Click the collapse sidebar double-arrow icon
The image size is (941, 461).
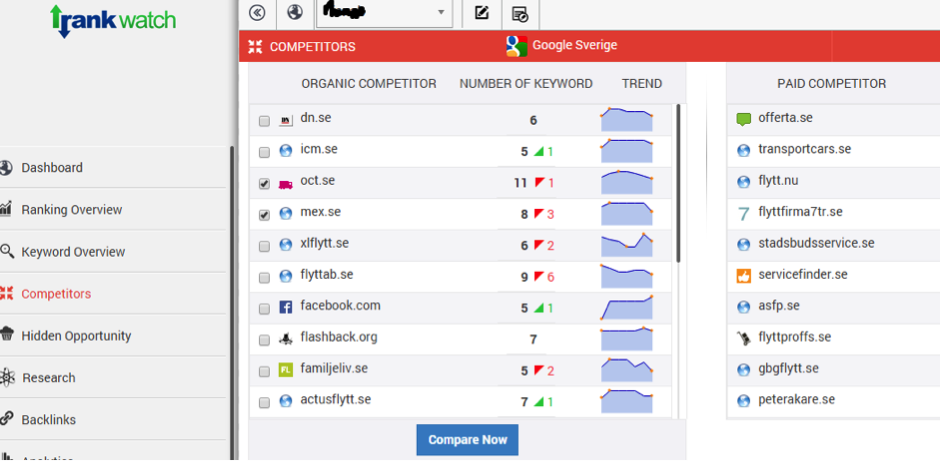pyautogui.click(x=257, y=13)
